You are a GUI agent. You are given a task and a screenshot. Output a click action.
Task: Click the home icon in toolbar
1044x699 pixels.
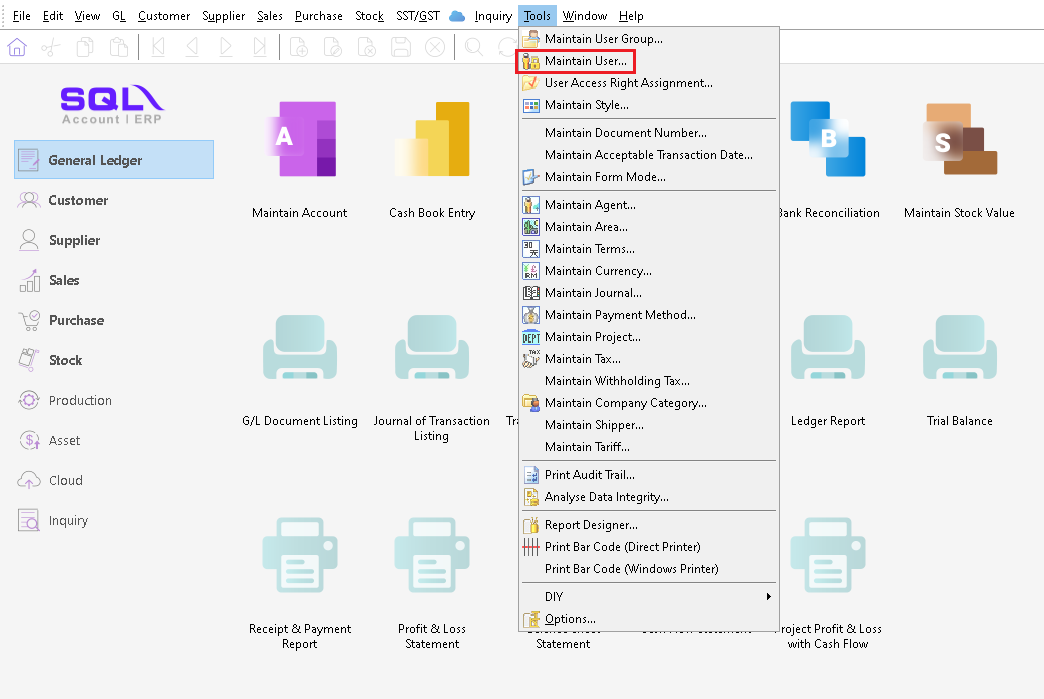tap(17, 47)
